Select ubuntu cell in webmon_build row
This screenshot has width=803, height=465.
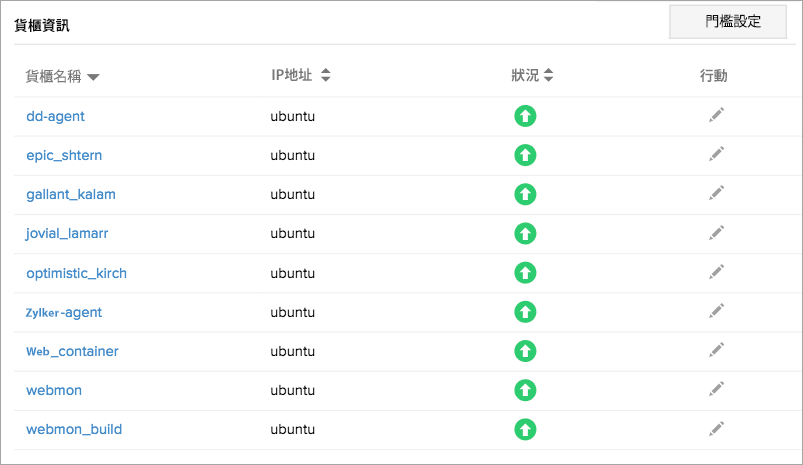(x=292, y=429)
